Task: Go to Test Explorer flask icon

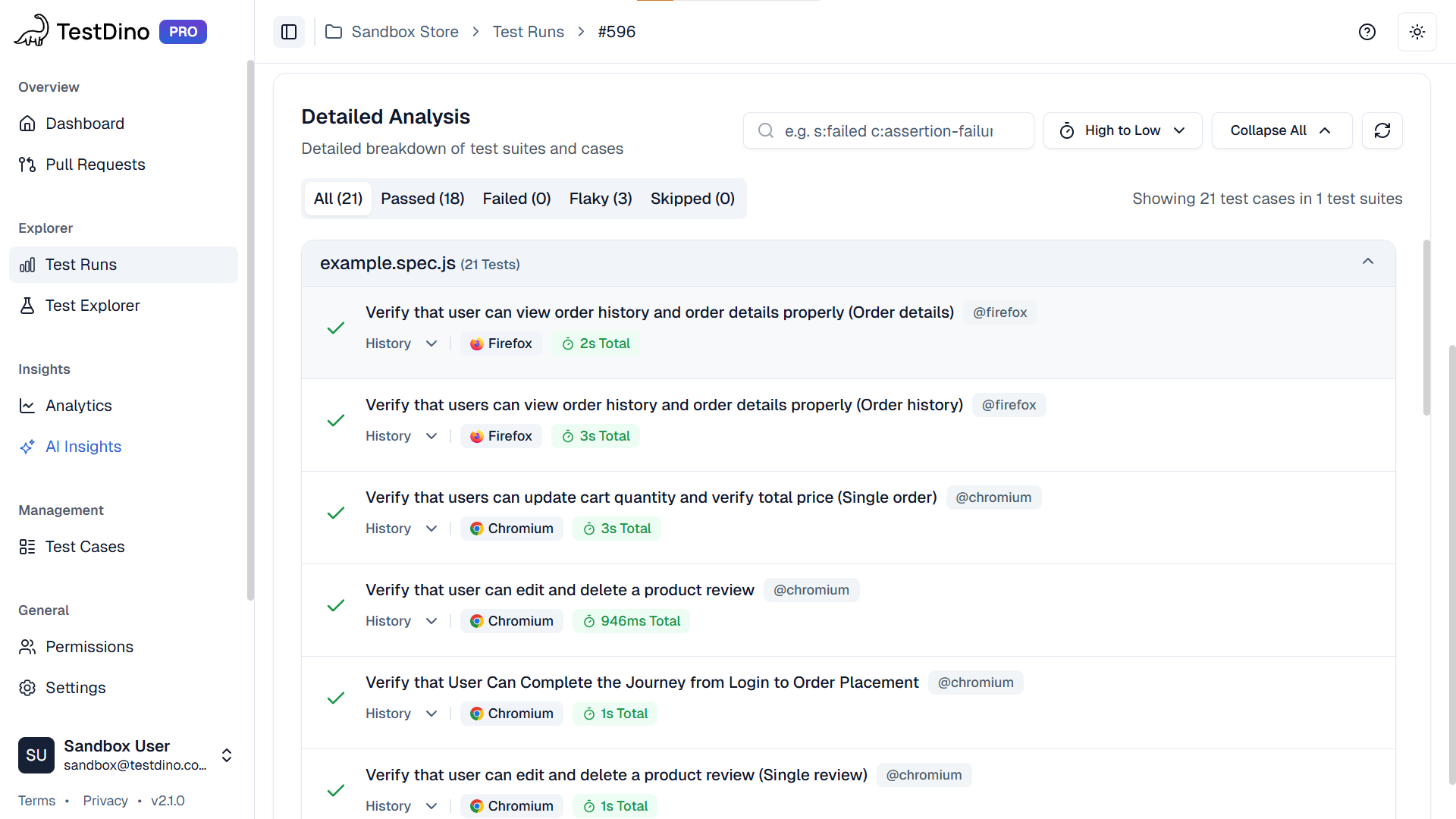Action: coord(92,306)
